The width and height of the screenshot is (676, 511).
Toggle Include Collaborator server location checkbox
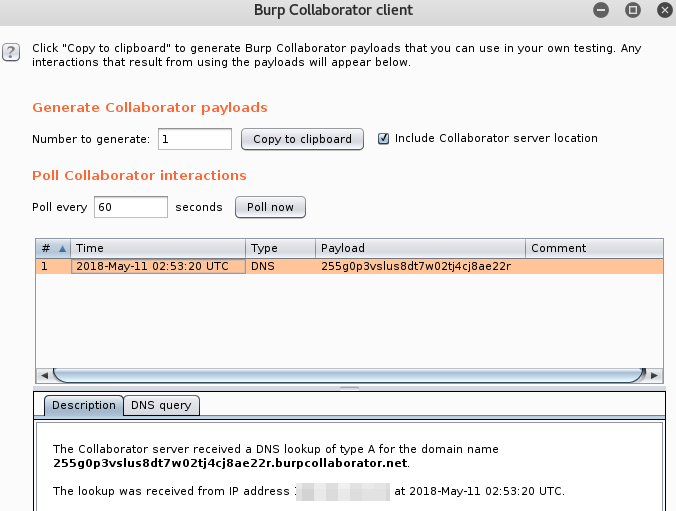[383, 139]
